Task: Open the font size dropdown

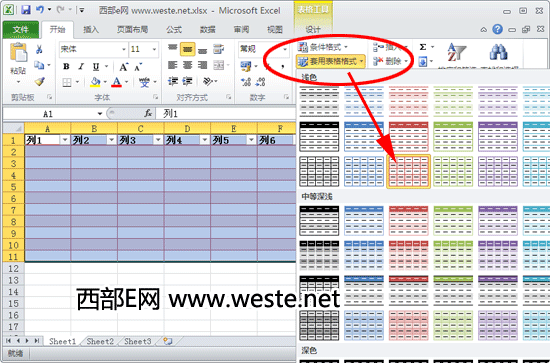Action: coord(154,49)
